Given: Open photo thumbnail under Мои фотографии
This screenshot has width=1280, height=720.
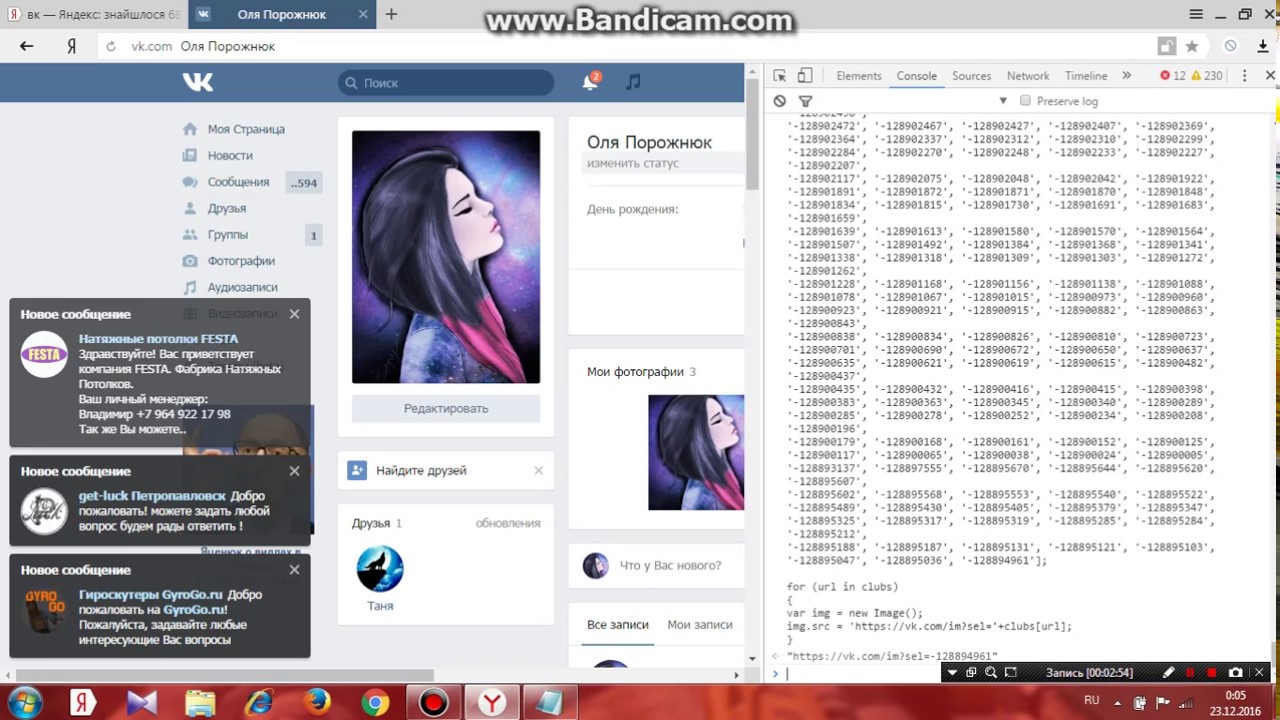Looking at the screenshot, I should tap(696, 452).
